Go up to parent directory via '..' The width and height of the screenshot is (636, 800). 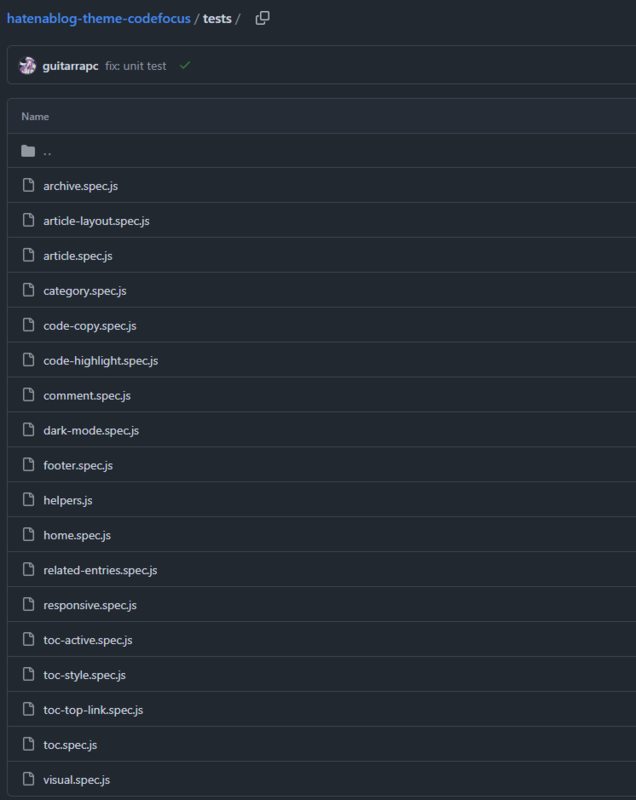point(47,152)
